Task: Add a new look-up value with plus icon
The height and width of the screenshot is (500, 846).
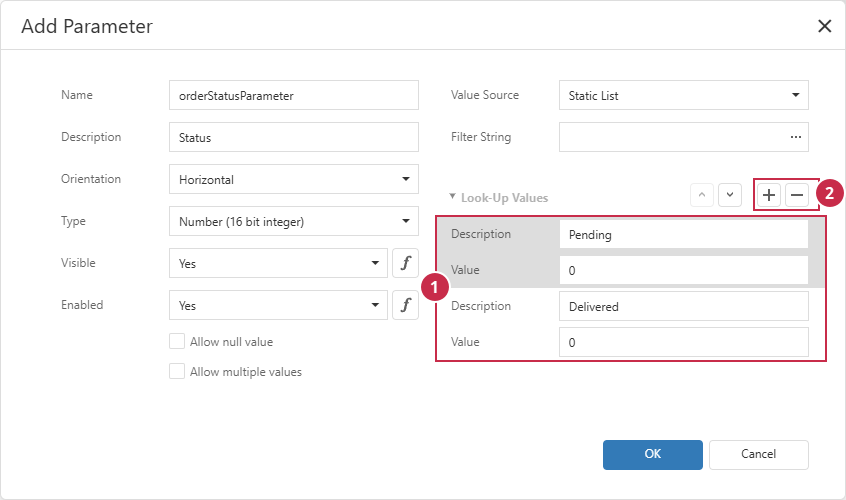Action: point(769,195)
